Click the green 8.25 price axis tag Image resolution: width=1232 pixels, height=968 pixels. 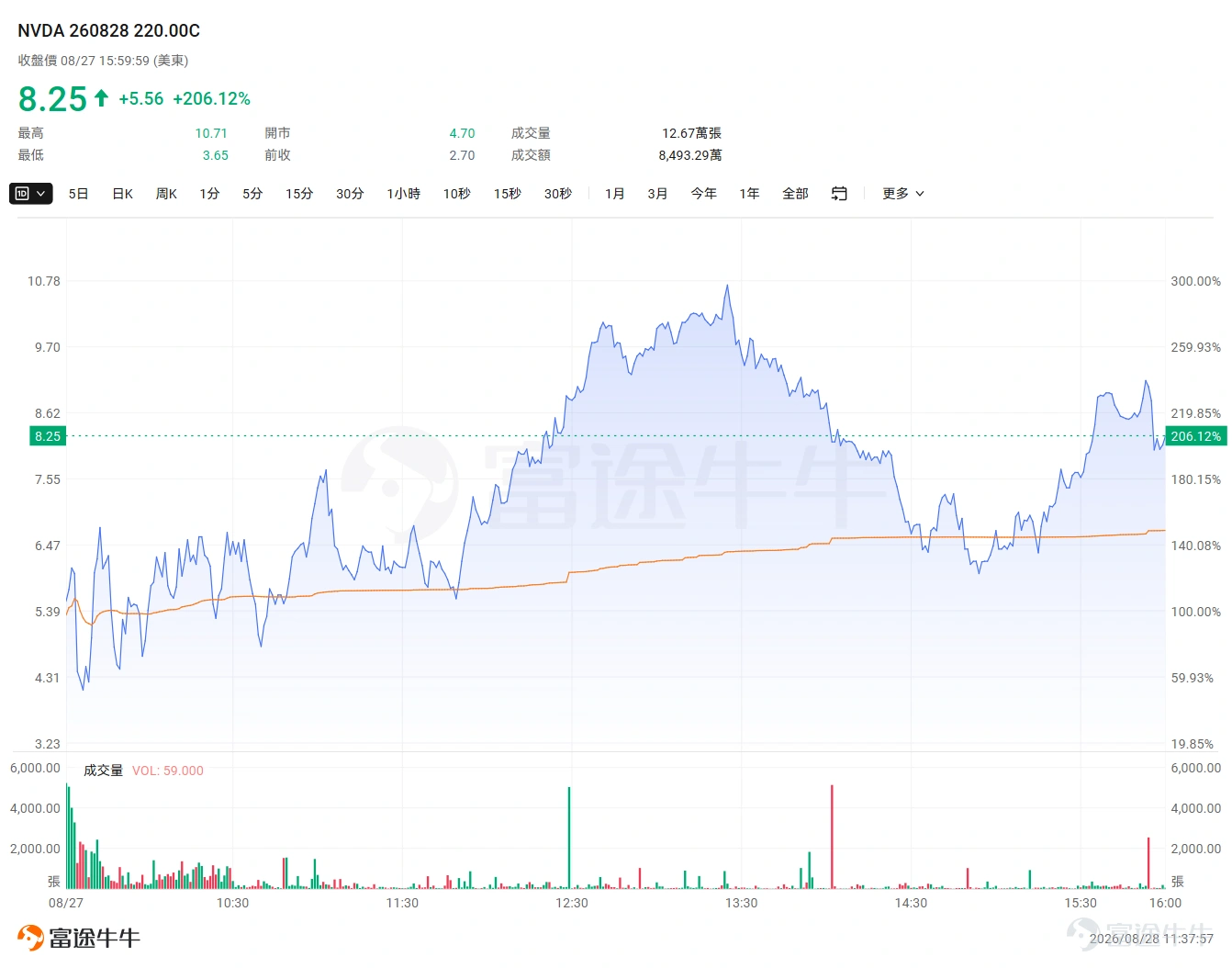click(x=48, y=436)
